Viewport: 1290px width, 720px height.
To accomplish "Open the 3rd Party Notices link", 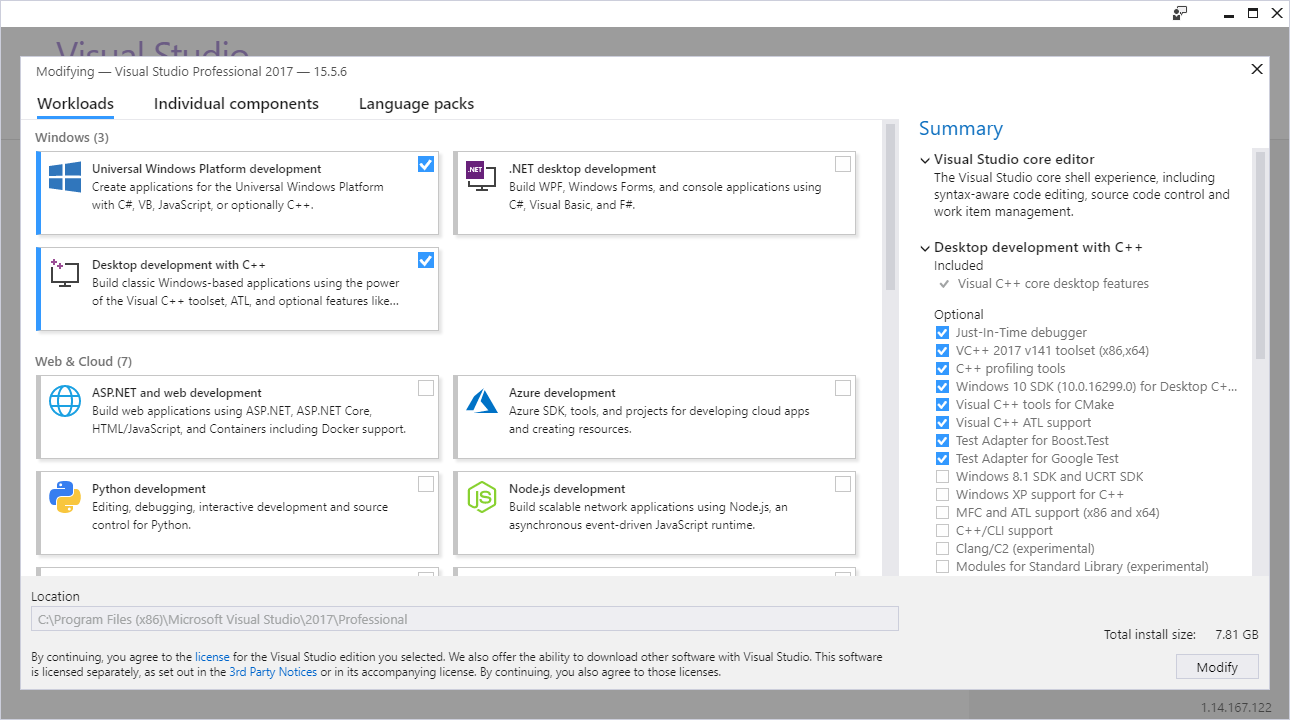I will pos(273,673).
